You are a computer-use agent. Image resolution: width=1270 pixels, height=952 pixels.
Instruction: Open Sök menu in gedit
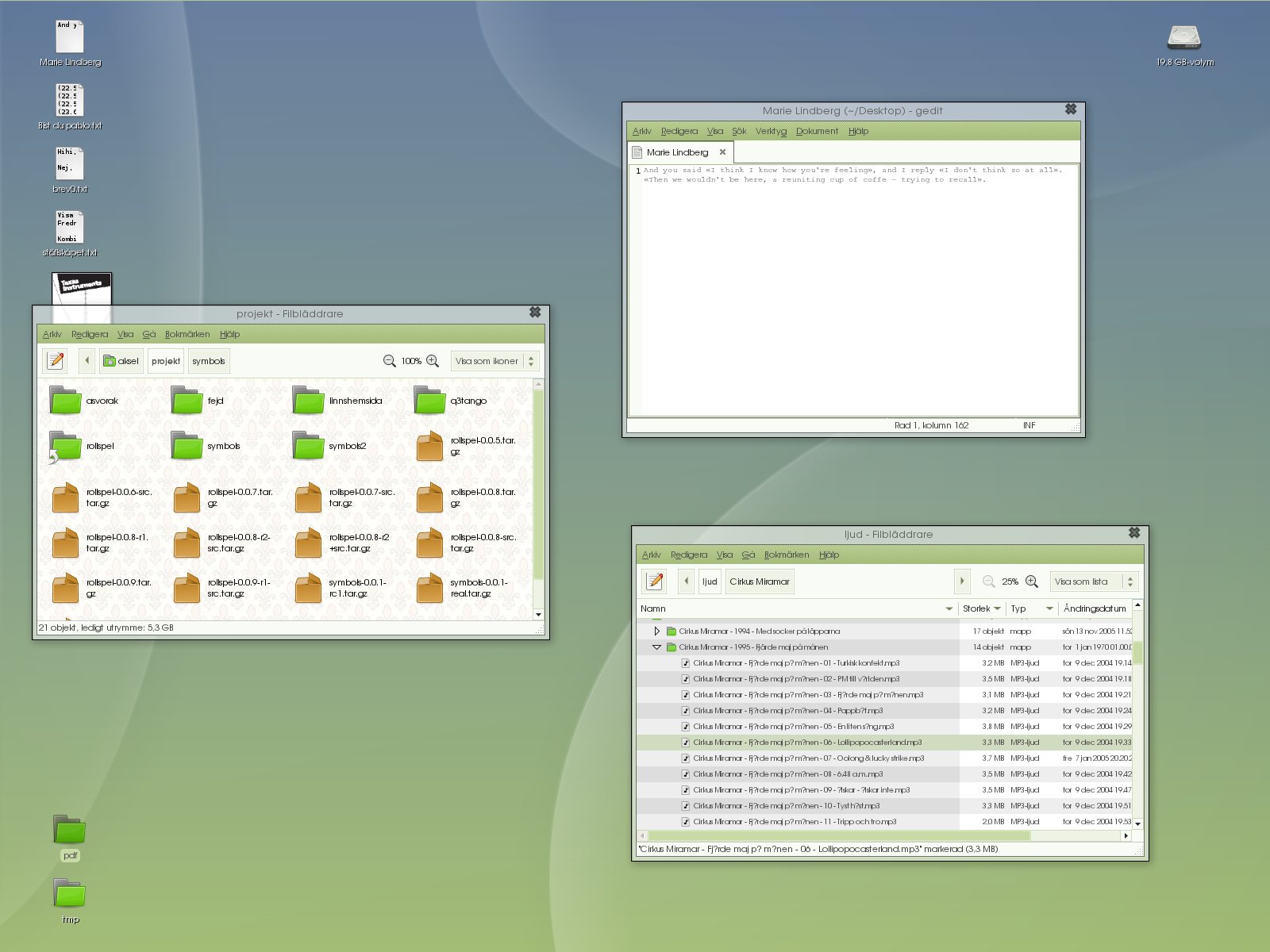click(739, 132)
